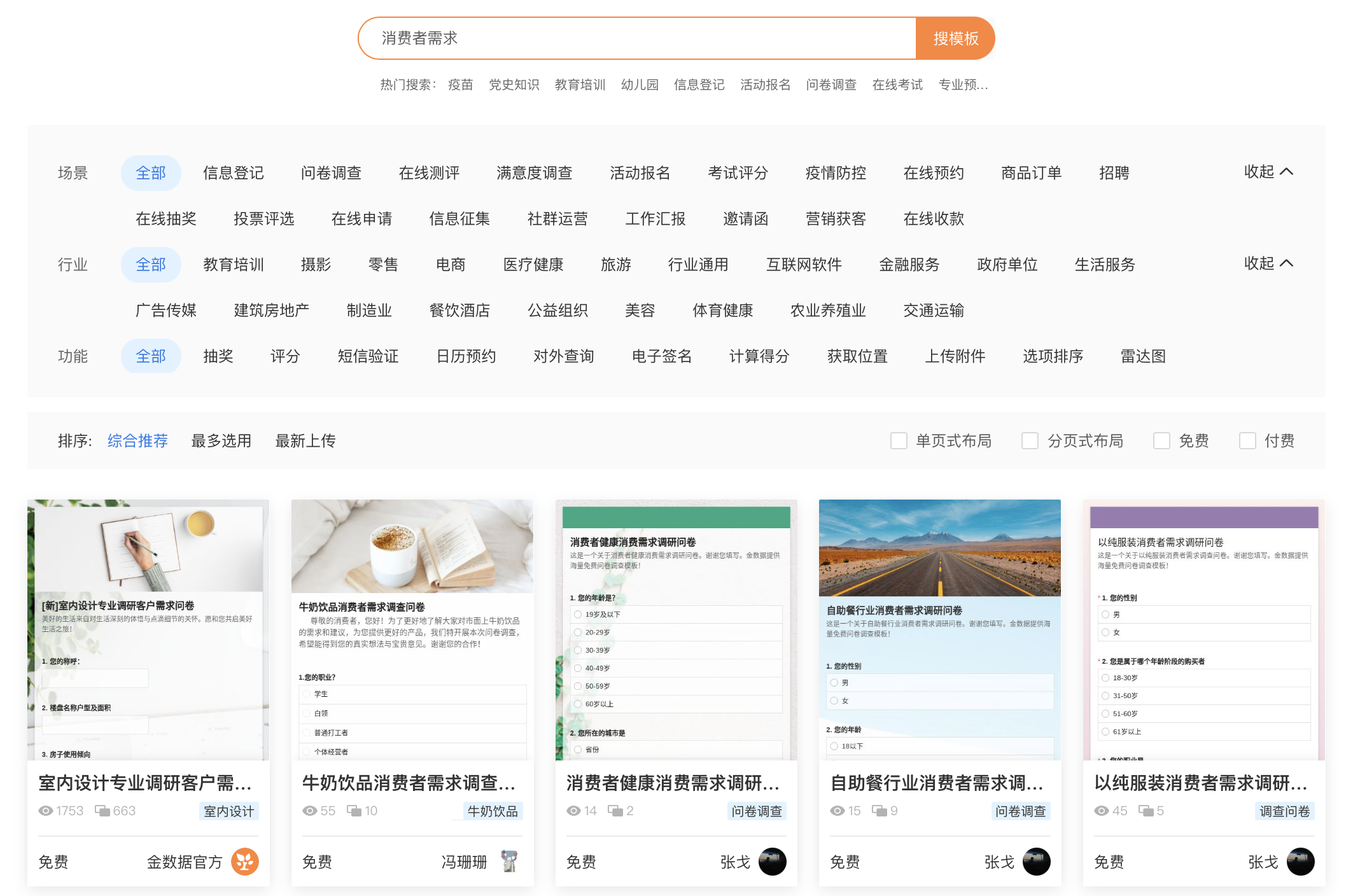
Task: Click usage count icon showing 10
Action: pos(354,811)
